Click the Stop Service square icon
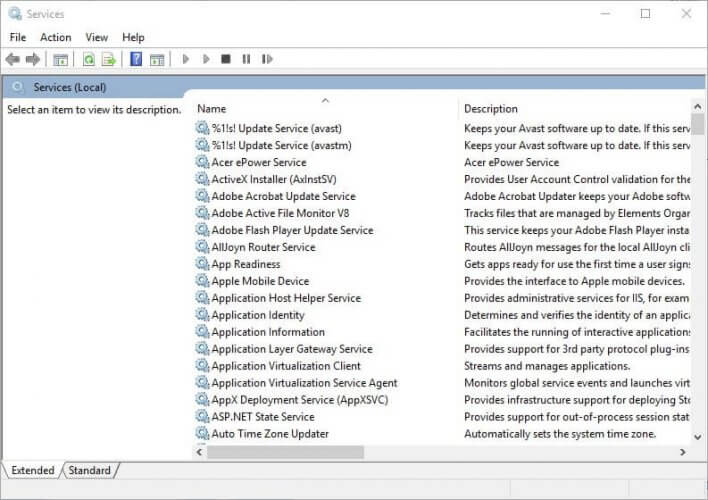This screenshot has width=708, height=500. (x=226, y=59)
